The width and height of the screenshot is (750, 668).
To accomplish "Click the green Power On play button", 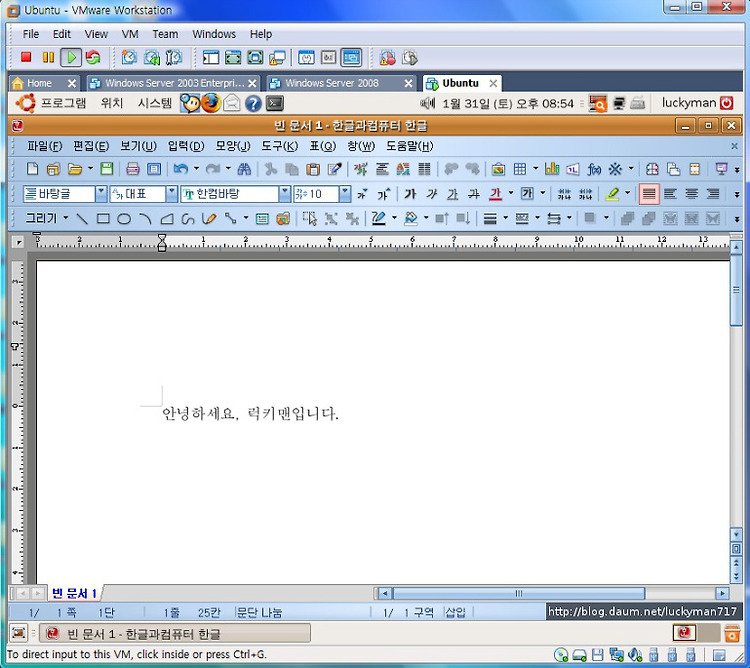I will 71,58.
